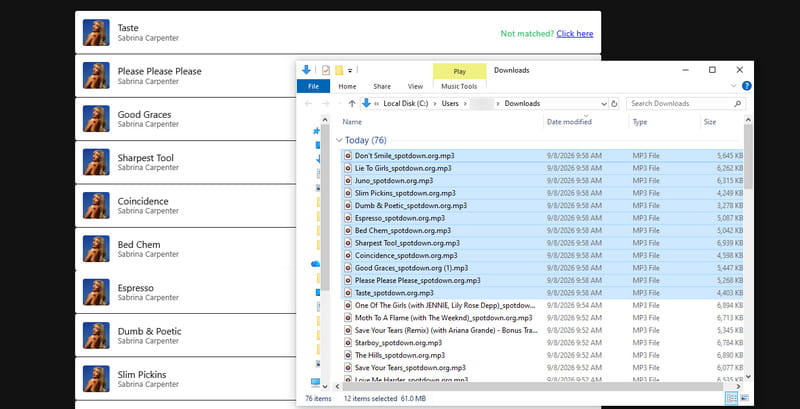Select Don't Smile_spotdown.org.mp3 file icon
This screenshot has height=409, width=800.
point(348,156)
